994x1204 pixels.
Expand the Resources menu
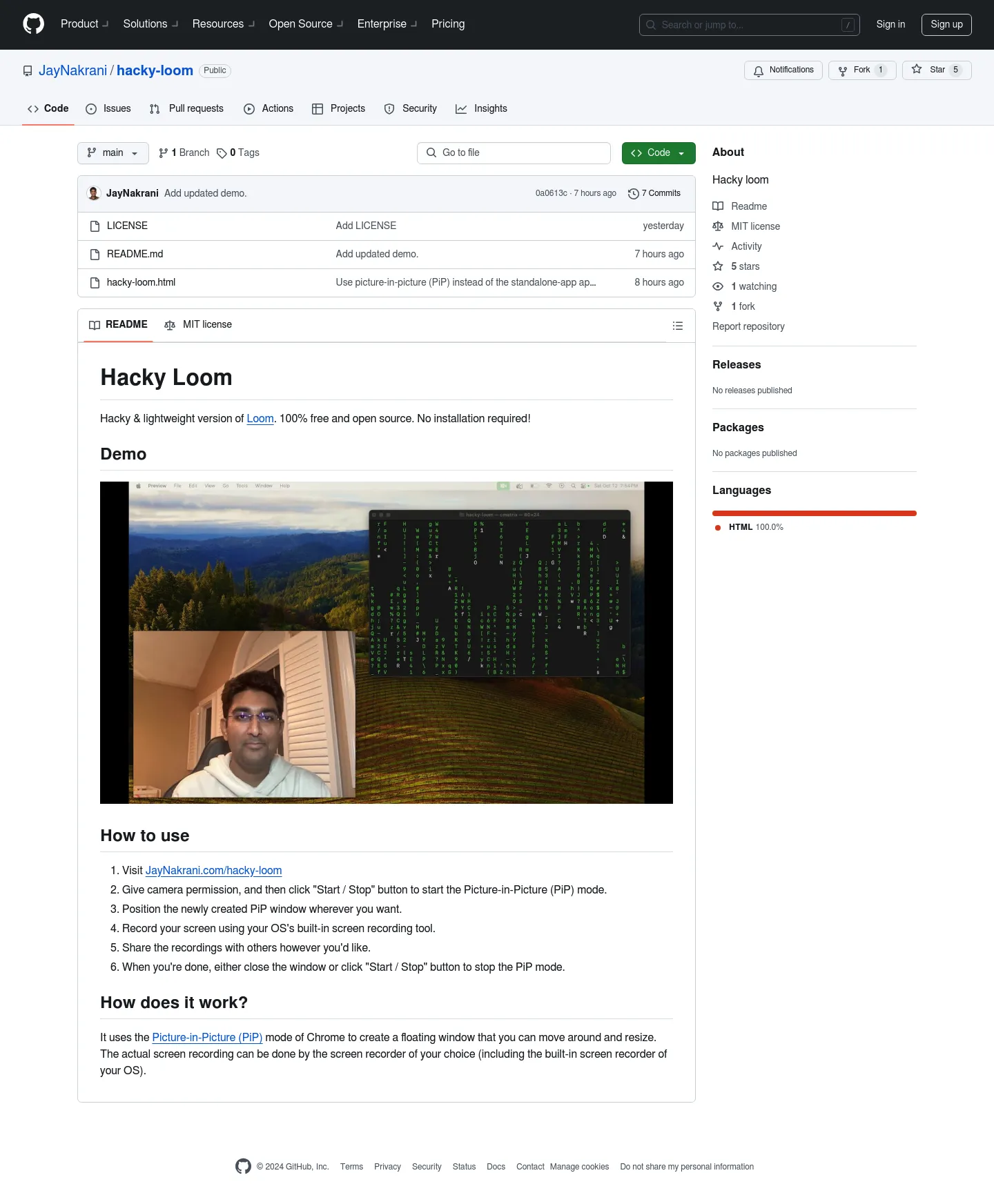224,24
